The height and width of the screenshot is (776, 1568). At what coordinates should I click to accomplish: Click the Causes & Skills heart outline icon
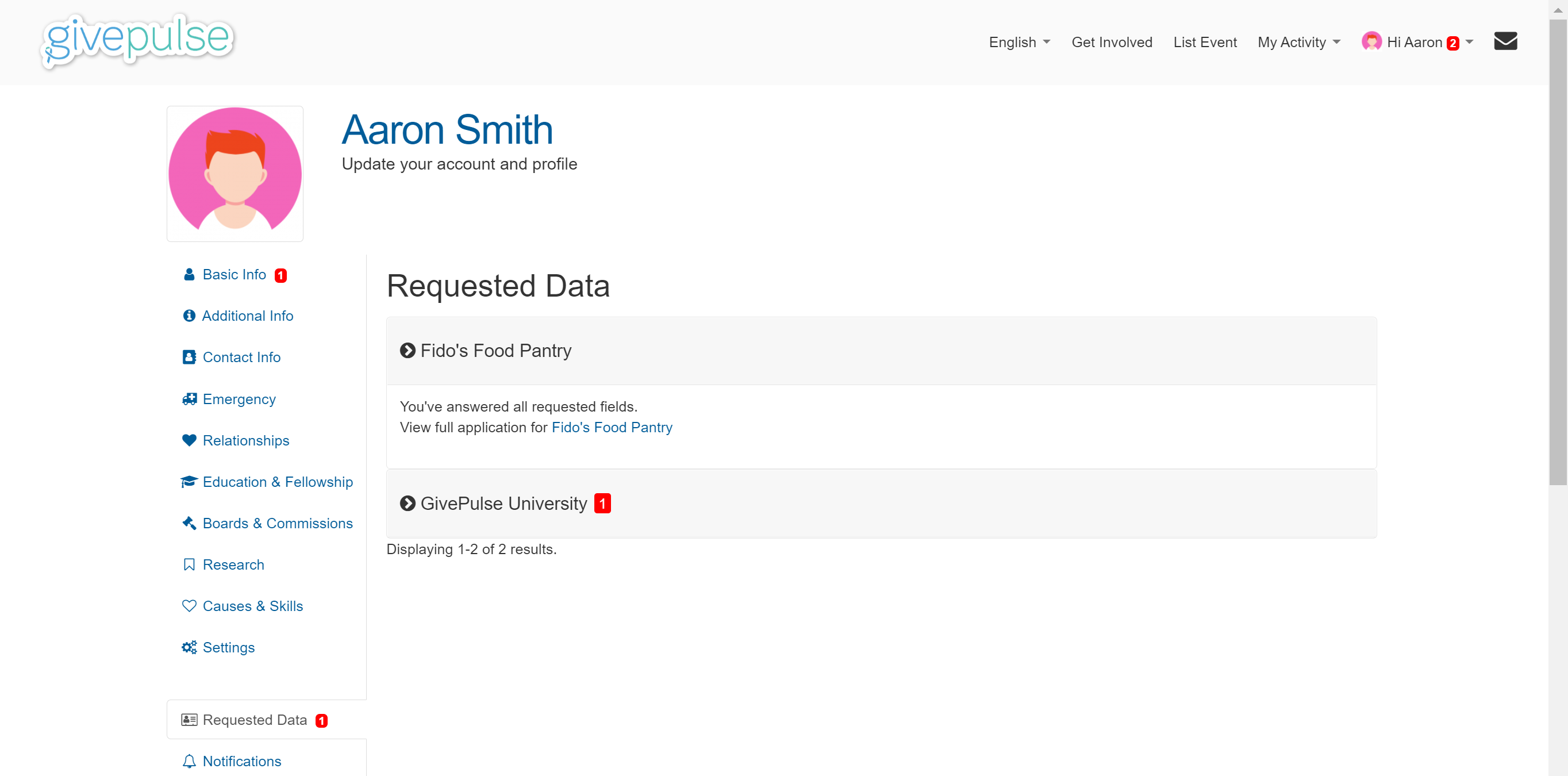tap(189, 606)
